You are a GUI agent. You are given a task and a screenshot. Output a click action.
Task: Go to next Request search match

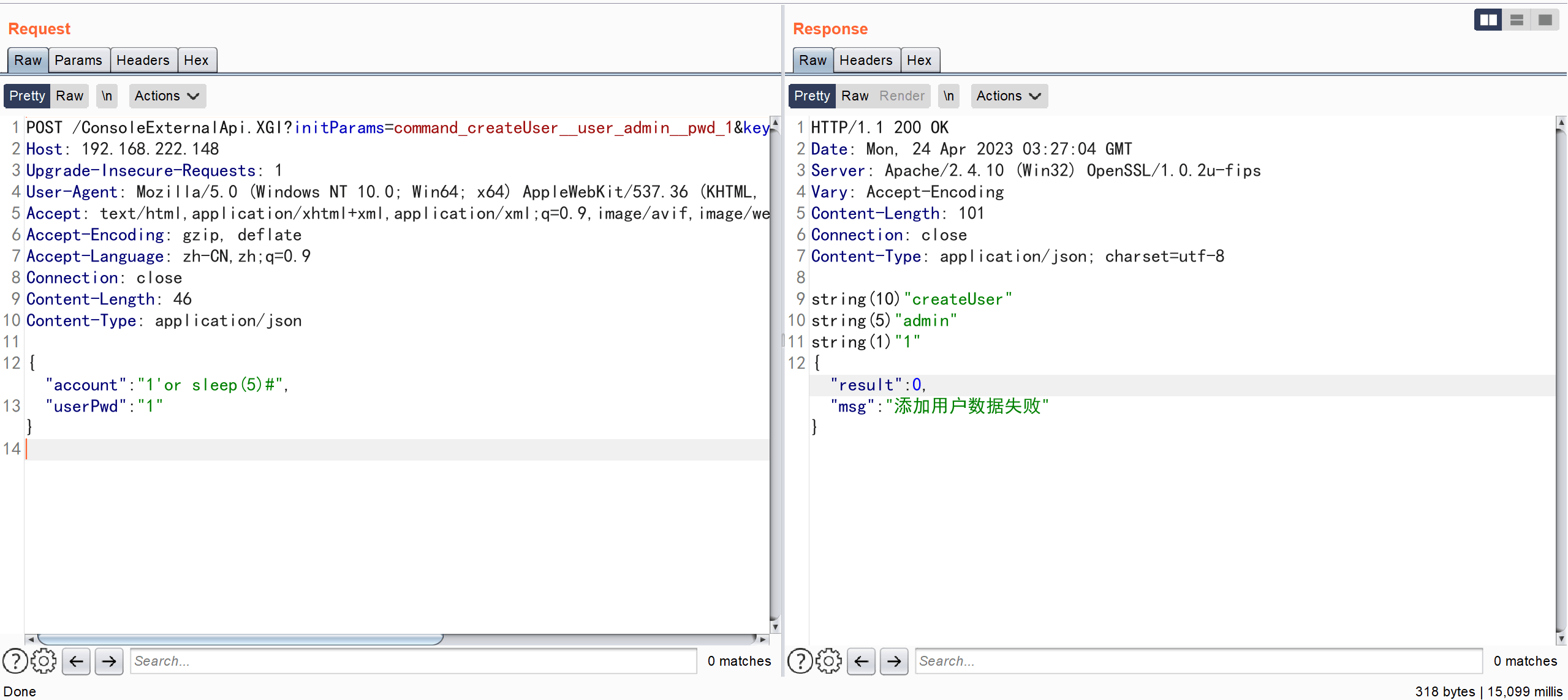pyautogui.click(x=109, y=661)
